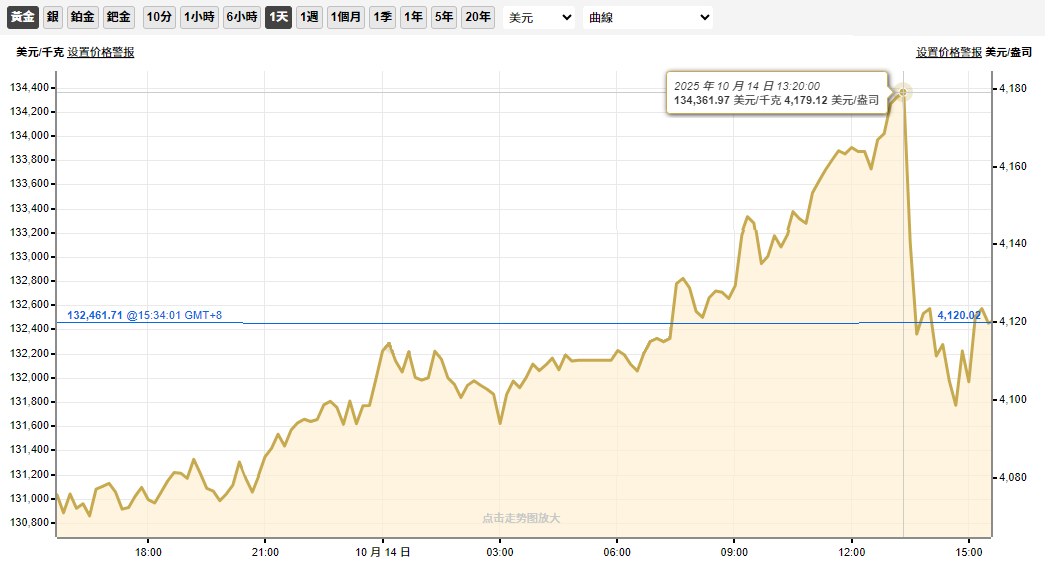Select the active 1天 range button
This screenshot has width=1045, height=564.
pyautogui.click(x=278, y=17)
